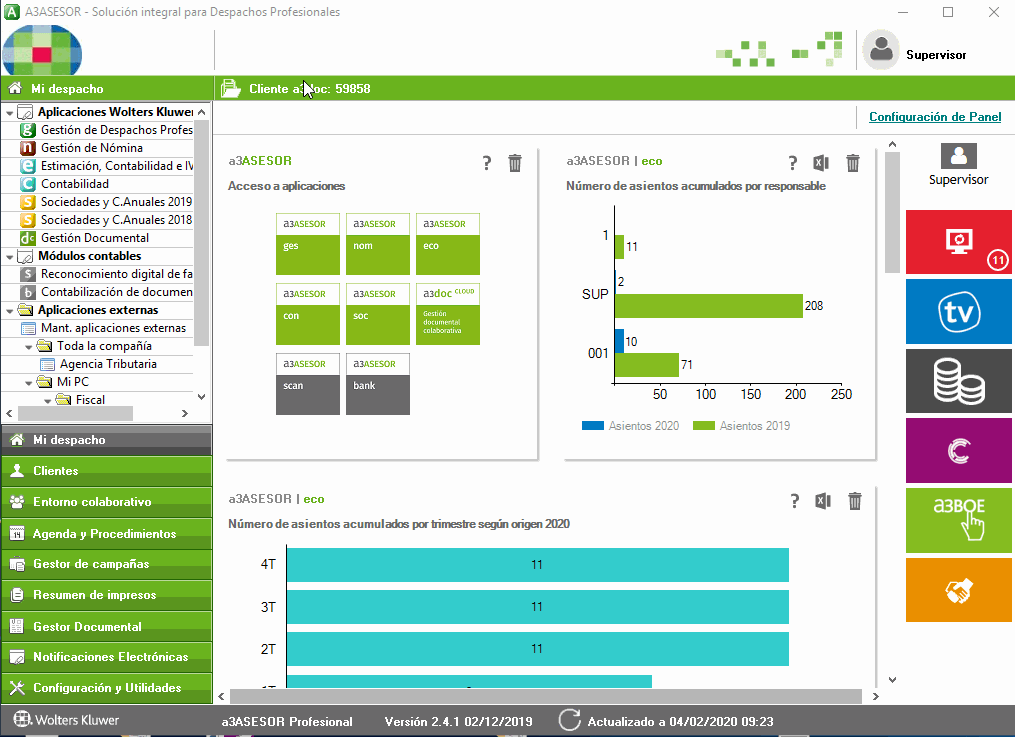Export asientos por responsable chart to Excel

click(821, 163)
